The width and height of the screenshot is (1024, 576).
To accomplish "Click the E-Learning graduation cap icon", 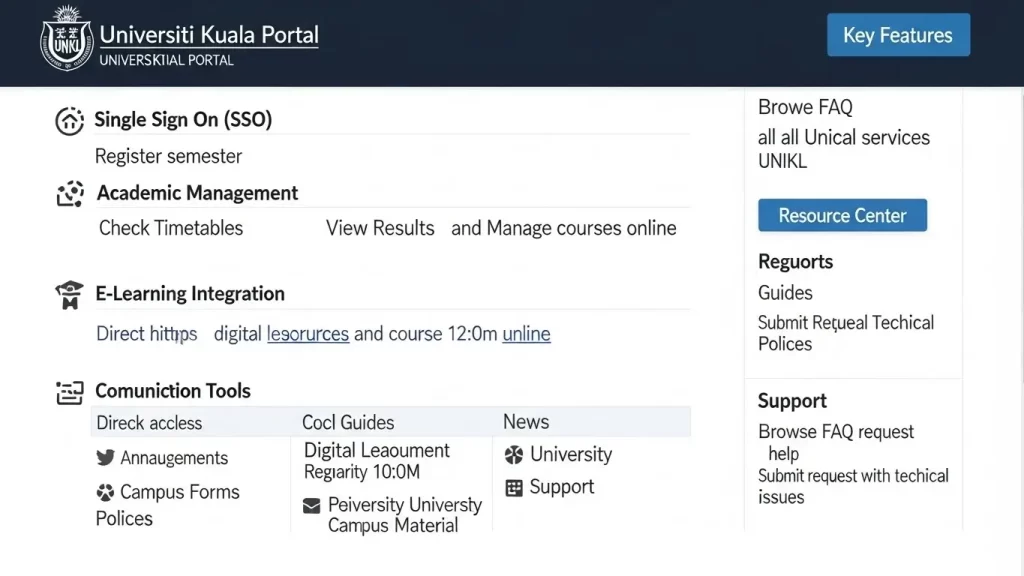I will point(69,295).
